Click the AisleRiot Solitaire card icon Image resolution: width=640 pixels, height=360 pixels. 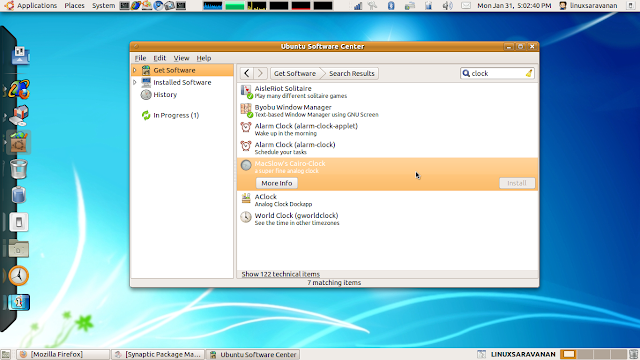click(246, 92)
